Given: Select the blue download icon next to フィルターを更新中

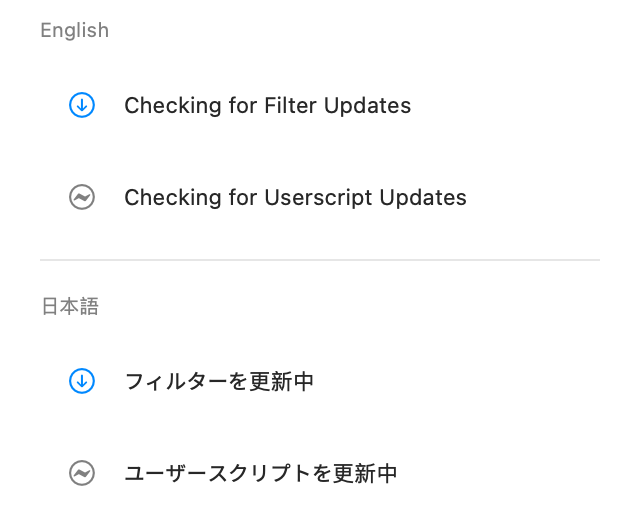Looking at the screenshot, I should [82, 381].
